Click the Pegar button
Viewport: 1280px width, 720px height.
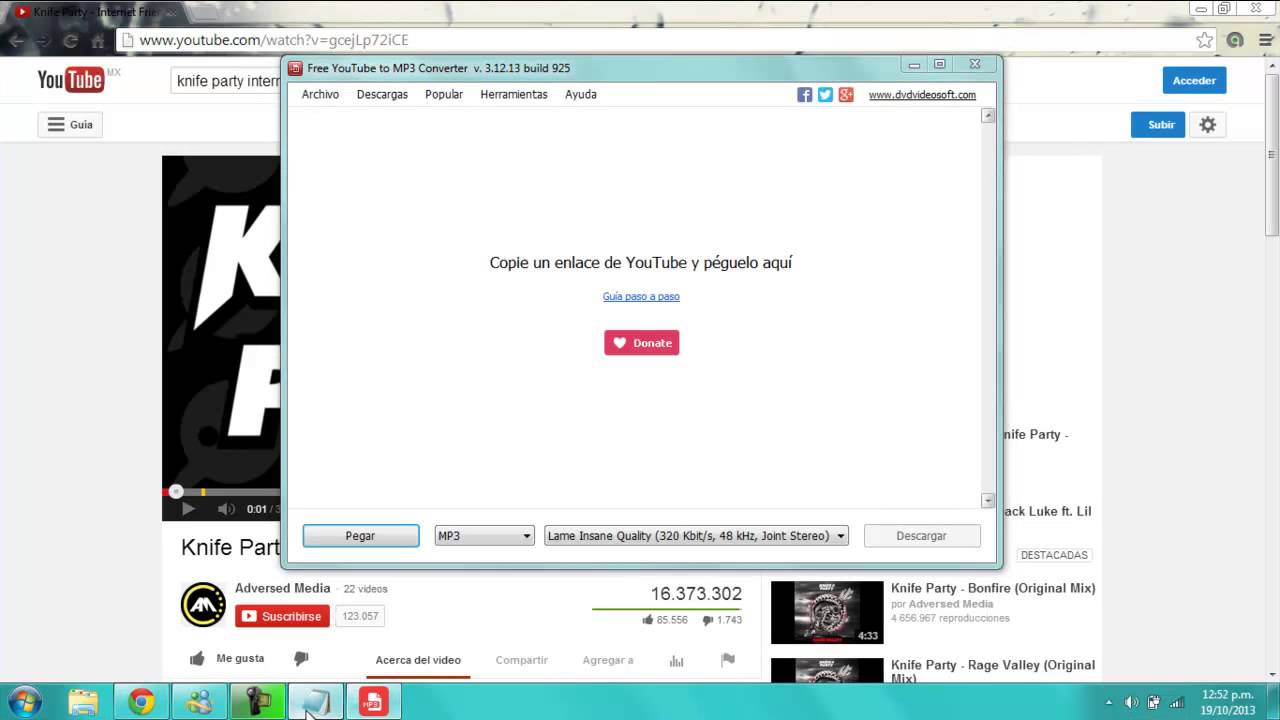[x=361, y=536]
